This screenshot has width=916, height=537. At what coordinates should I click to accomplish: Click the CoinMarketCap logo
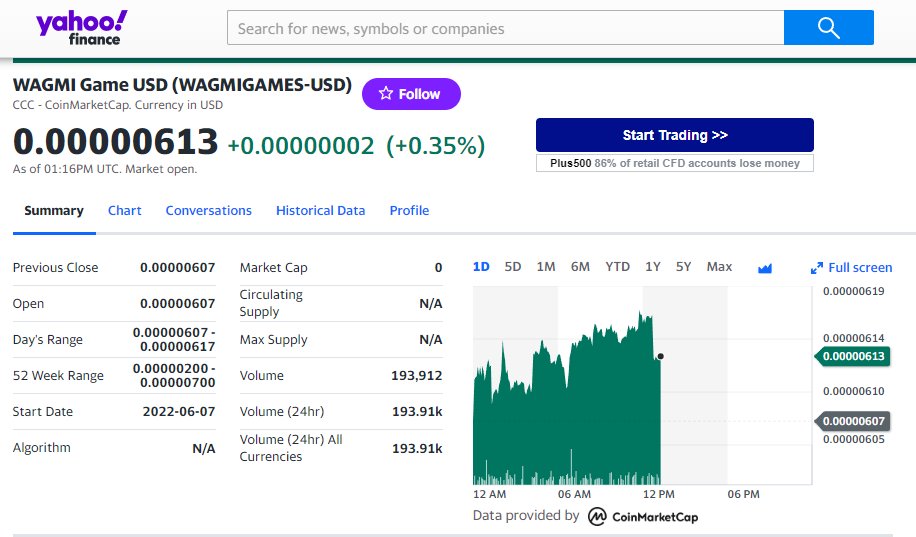point(643,517)
